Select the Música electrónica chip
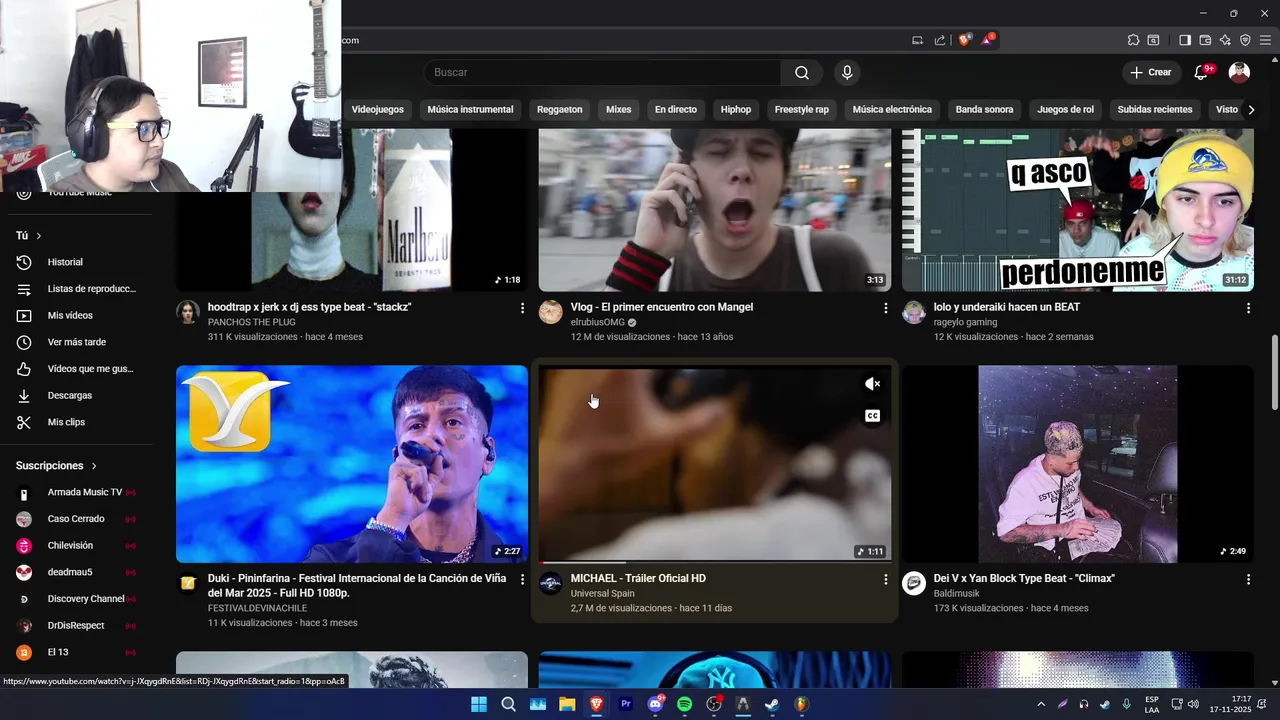The height and width of the screenshot is (720, 1280). click(x=892, y=109)
